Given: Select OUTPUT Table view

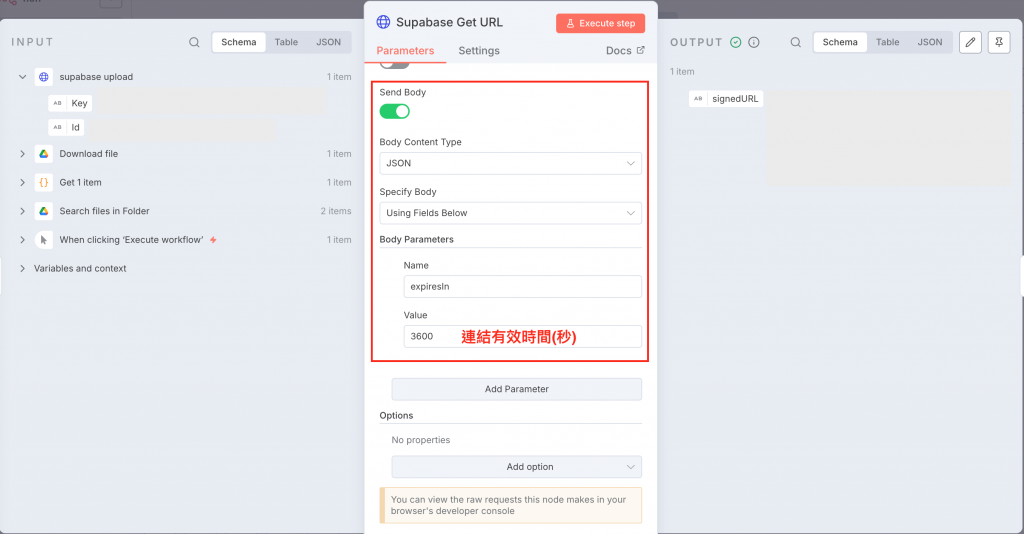Looking at the screenshot, I should [x=888, y=42].
